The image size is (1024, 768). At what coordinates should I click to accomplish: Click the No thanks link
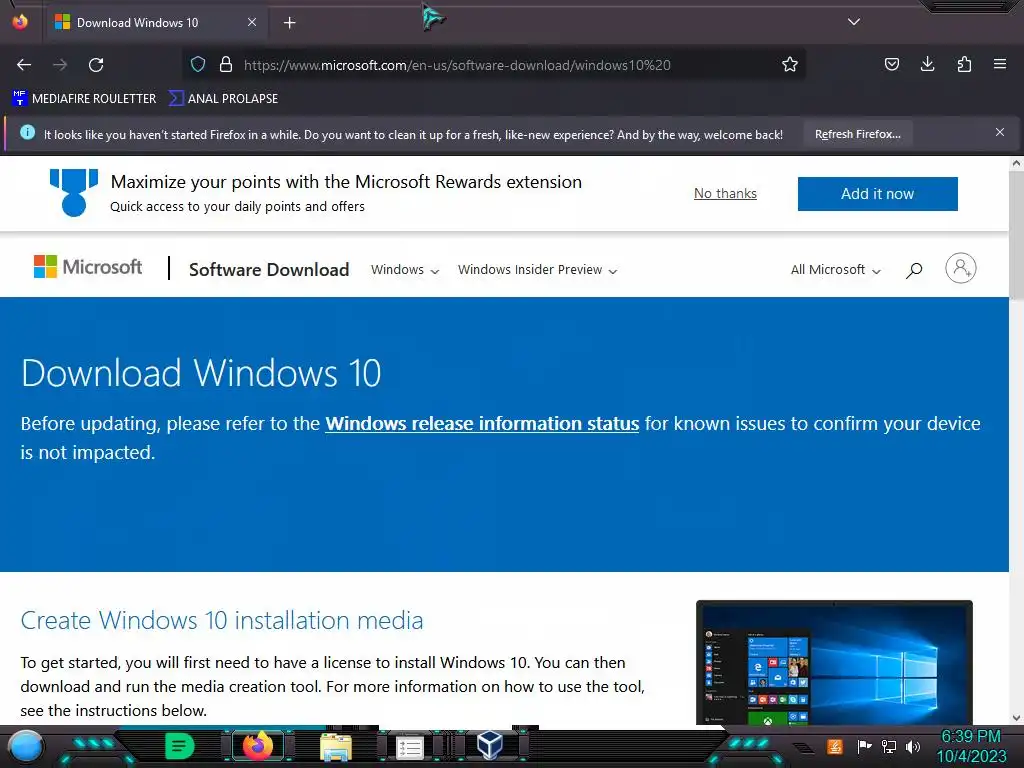725,193
